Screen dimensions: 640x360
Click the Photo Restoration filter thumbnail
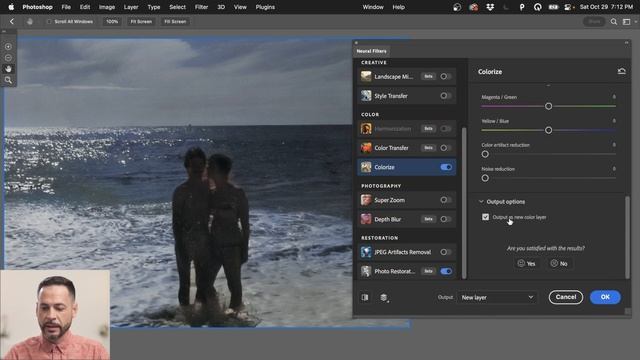(366, 271)
